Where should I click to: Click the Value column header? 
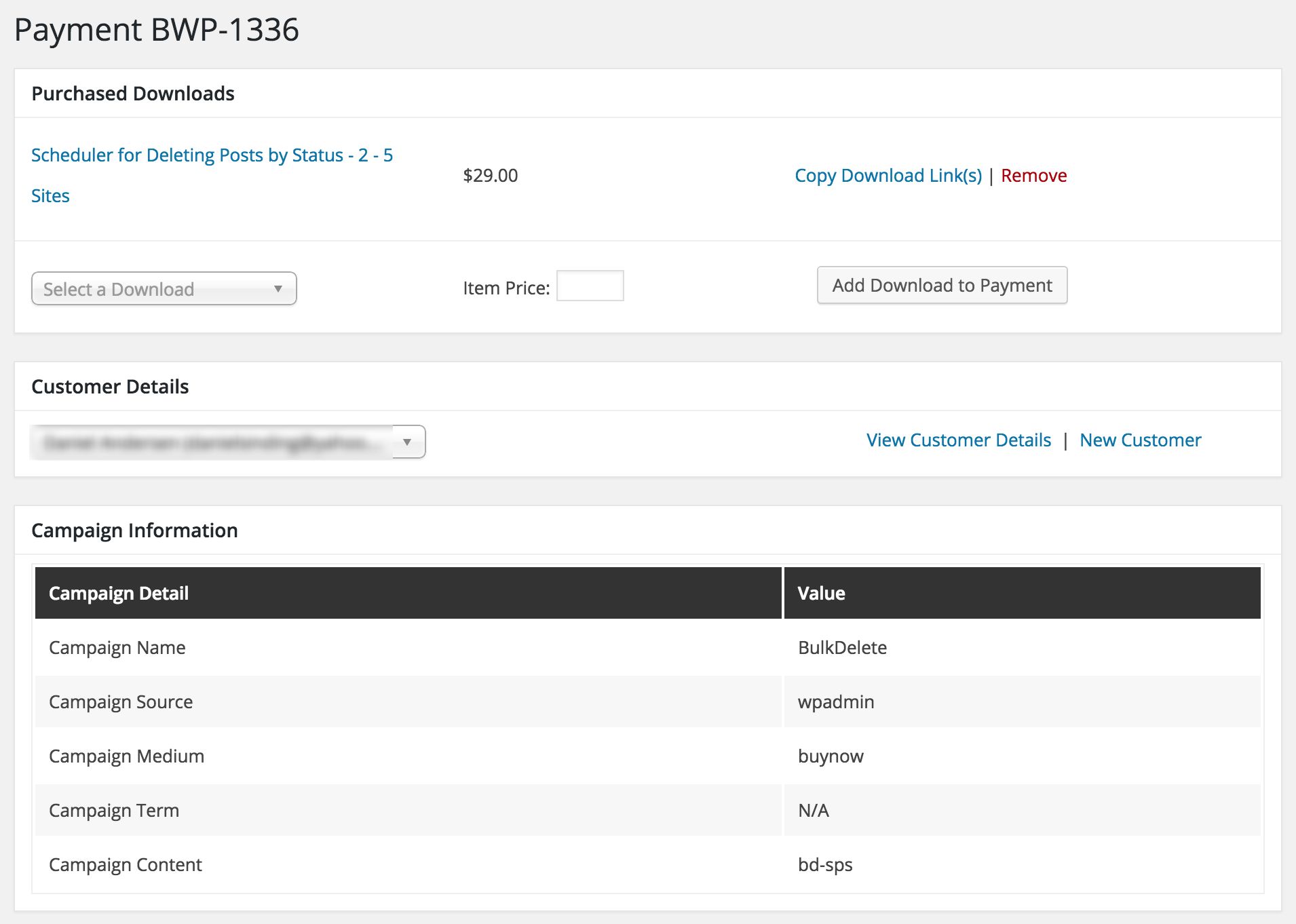point(821,594)
